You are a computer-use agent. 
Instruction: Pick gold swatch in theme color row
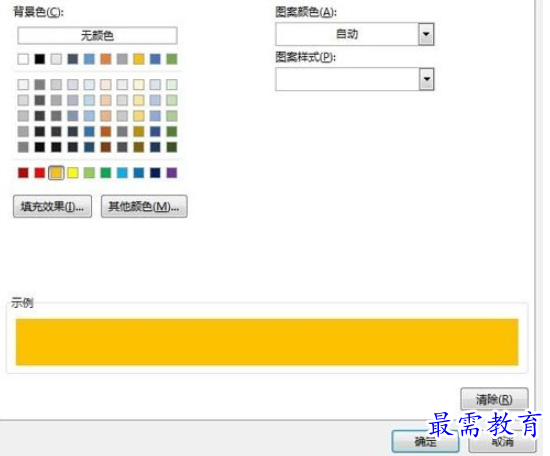tap(139, 59)
